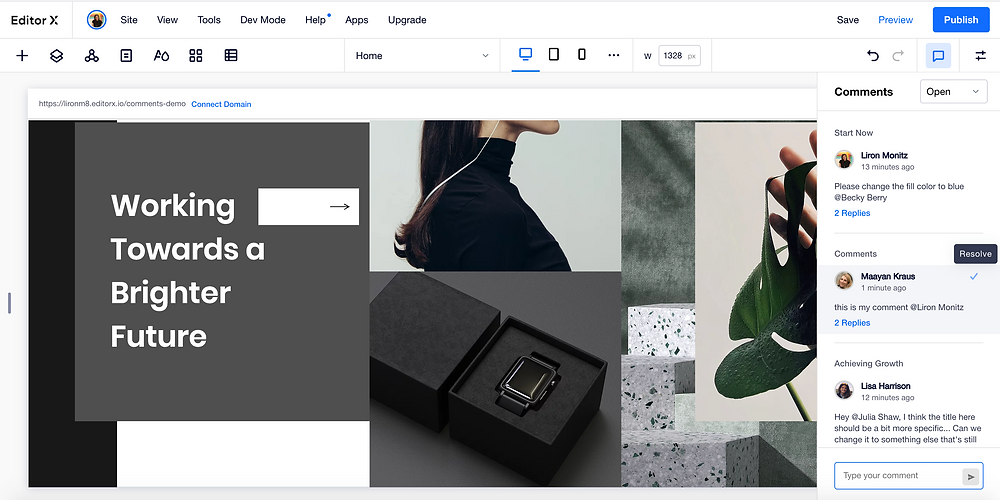The image size is (1000, 500).
Task: Send the comment with arrow icon
Action: tap(971, 476)
